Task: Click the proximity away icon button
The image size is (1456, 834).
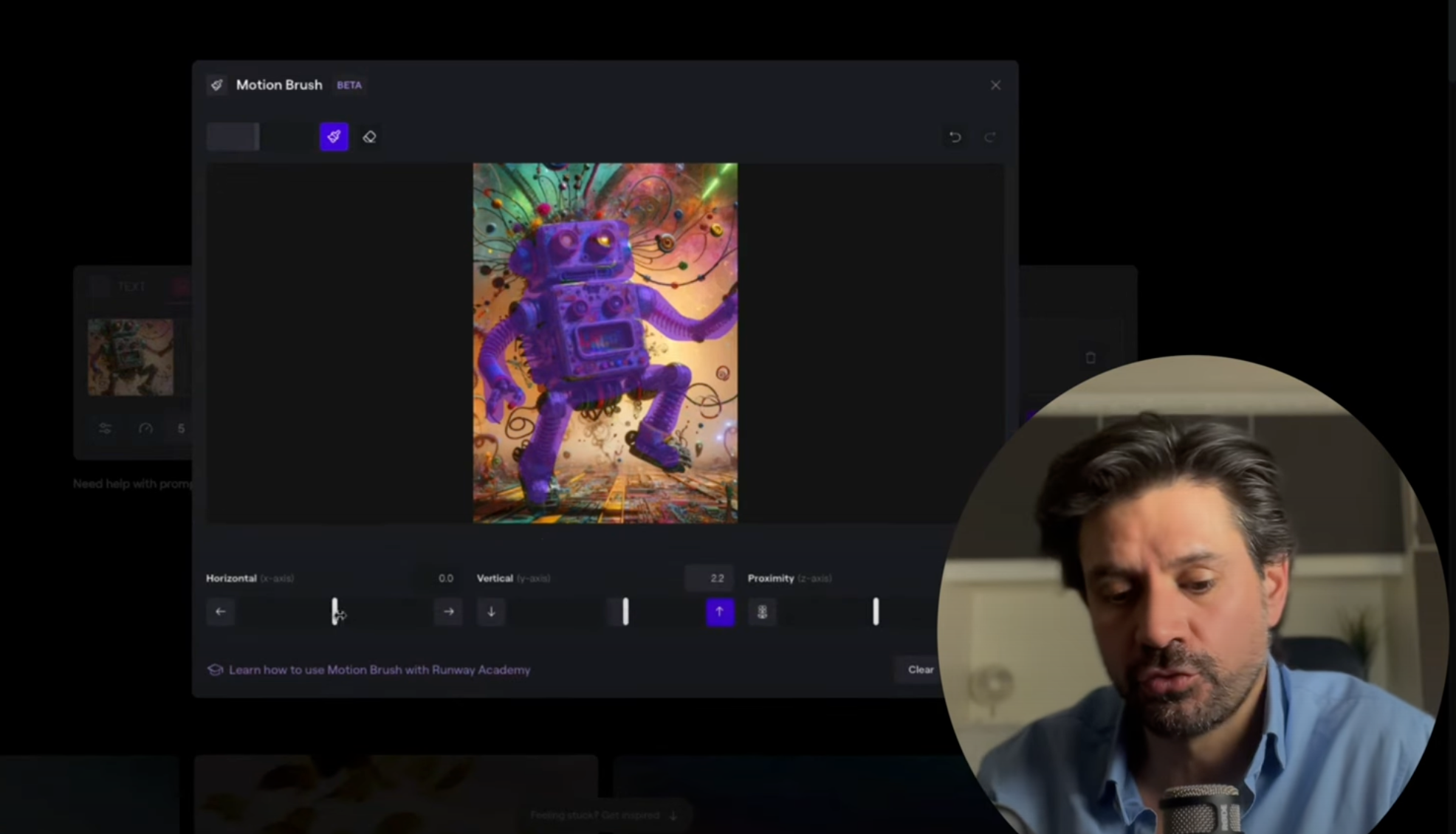Action: click(x=762, y=612)
